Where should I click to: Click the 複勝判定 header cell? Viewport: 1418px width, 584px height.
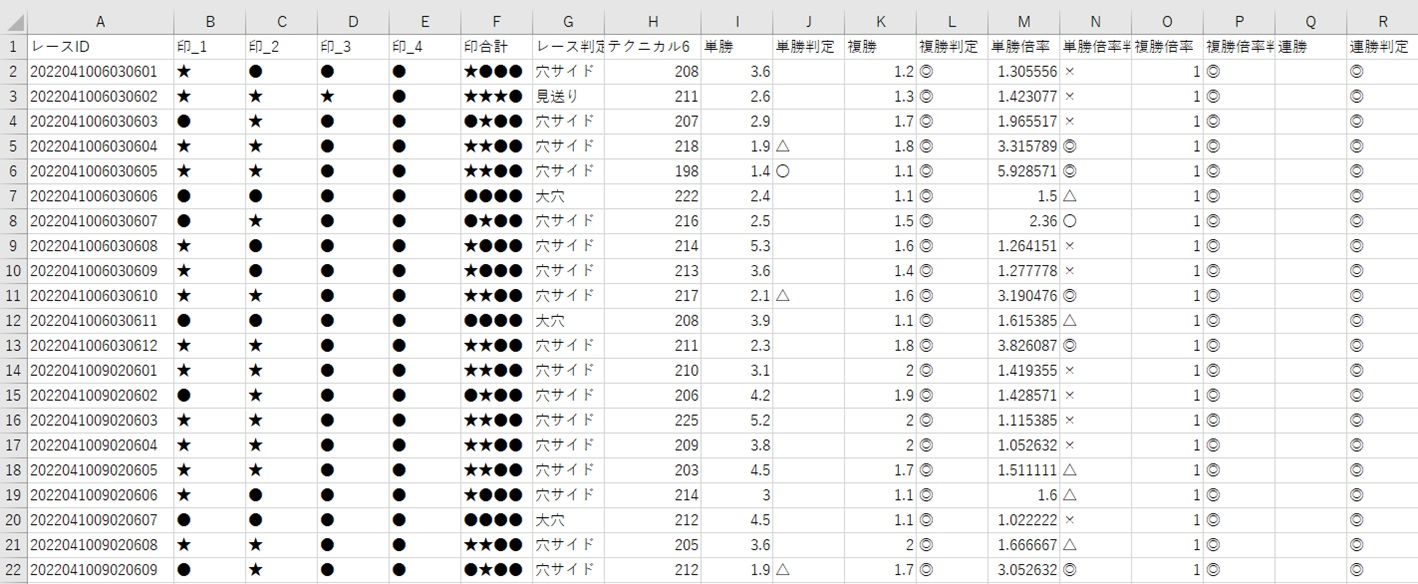point(952,46)
